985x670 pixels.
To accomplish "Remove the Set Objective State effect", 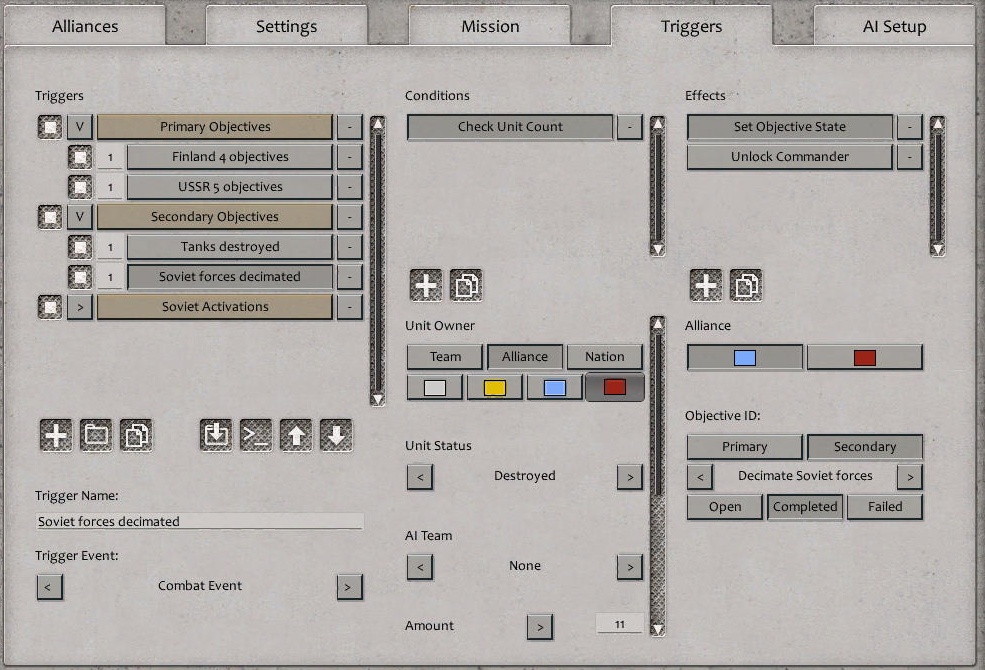I will 910,127.
